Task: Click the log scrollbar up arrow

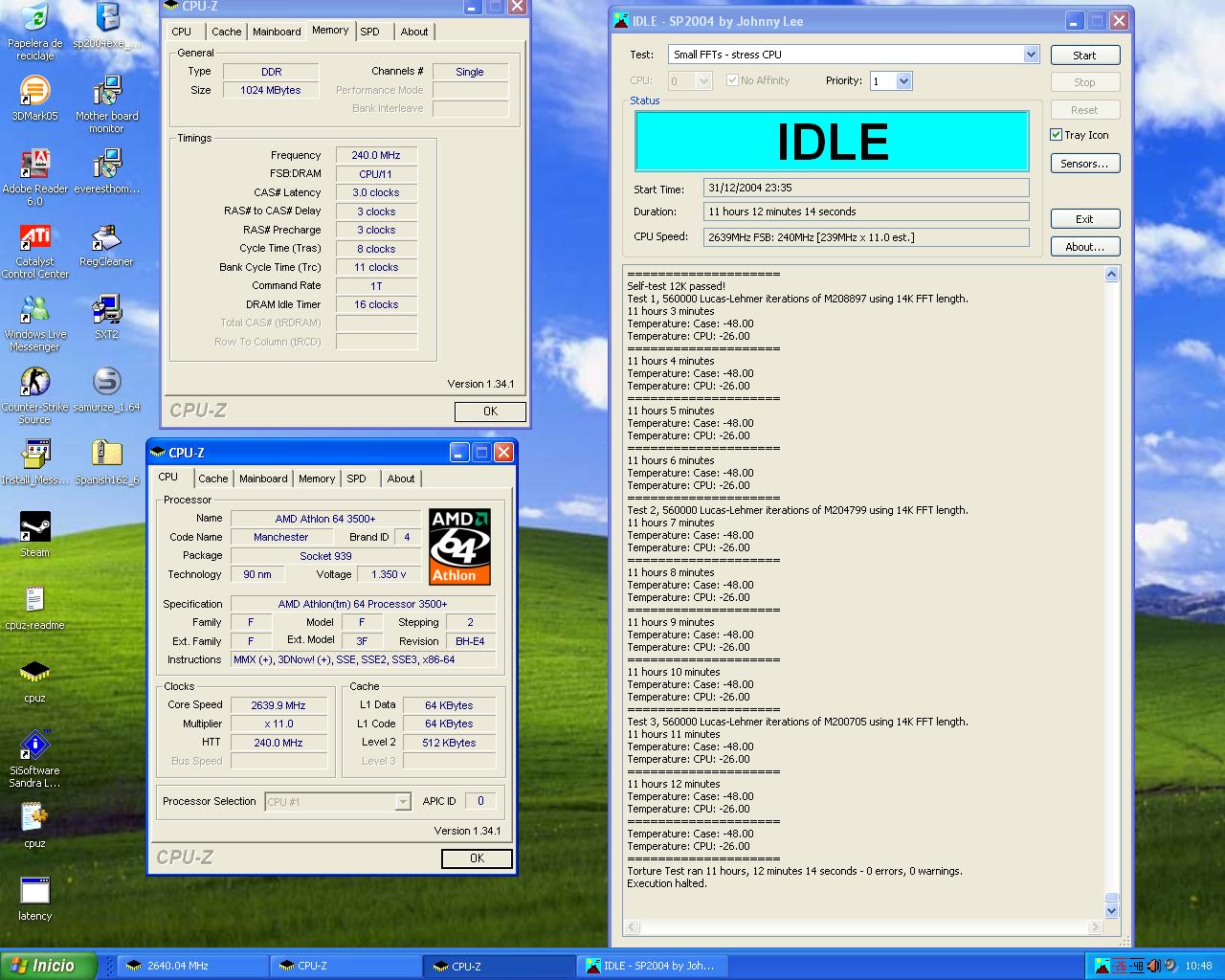Action: [x=1111, y=275]
